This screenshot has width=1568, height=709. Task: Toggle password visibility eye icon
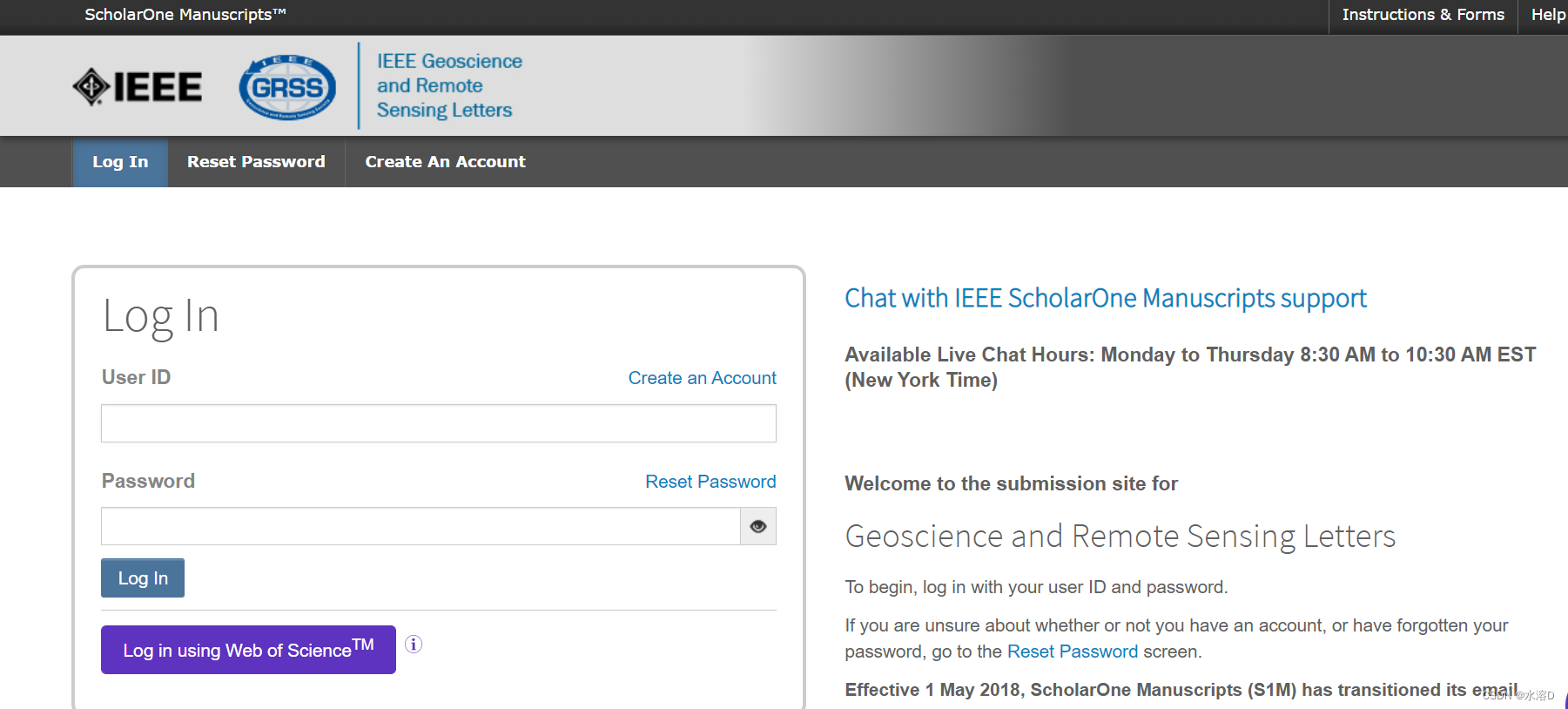tap(758, 526)
